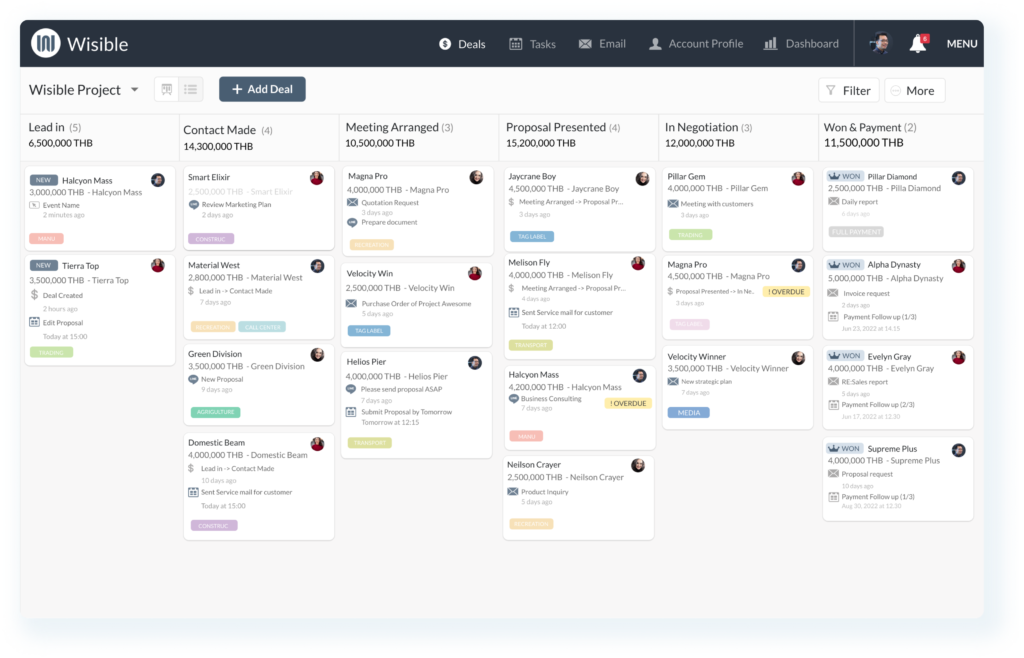This screenshot has height=658, width=1024.
Task: Open the Filter button
Action: 848,91
